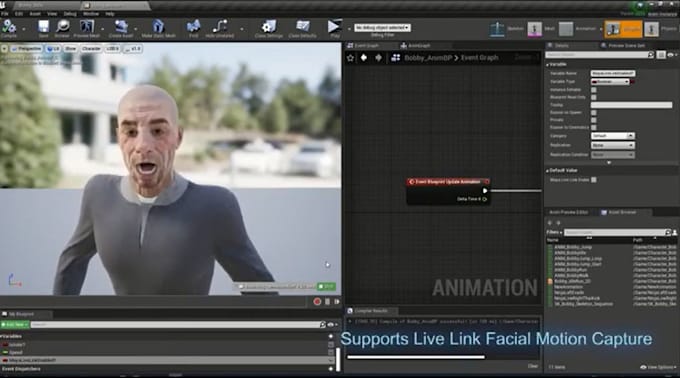The image size is (680, 378).
Task: Switch to Physics editor mode icon
Action: 651,29
